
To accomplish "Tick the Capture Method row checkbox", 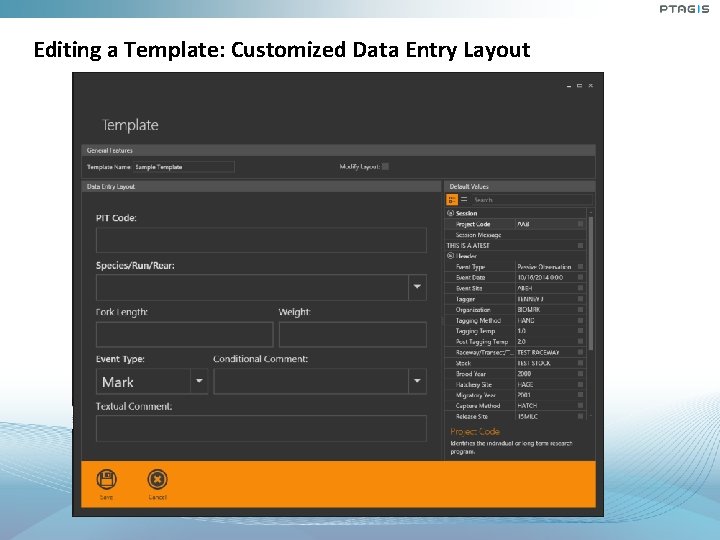I will click(x=580, y=406).
